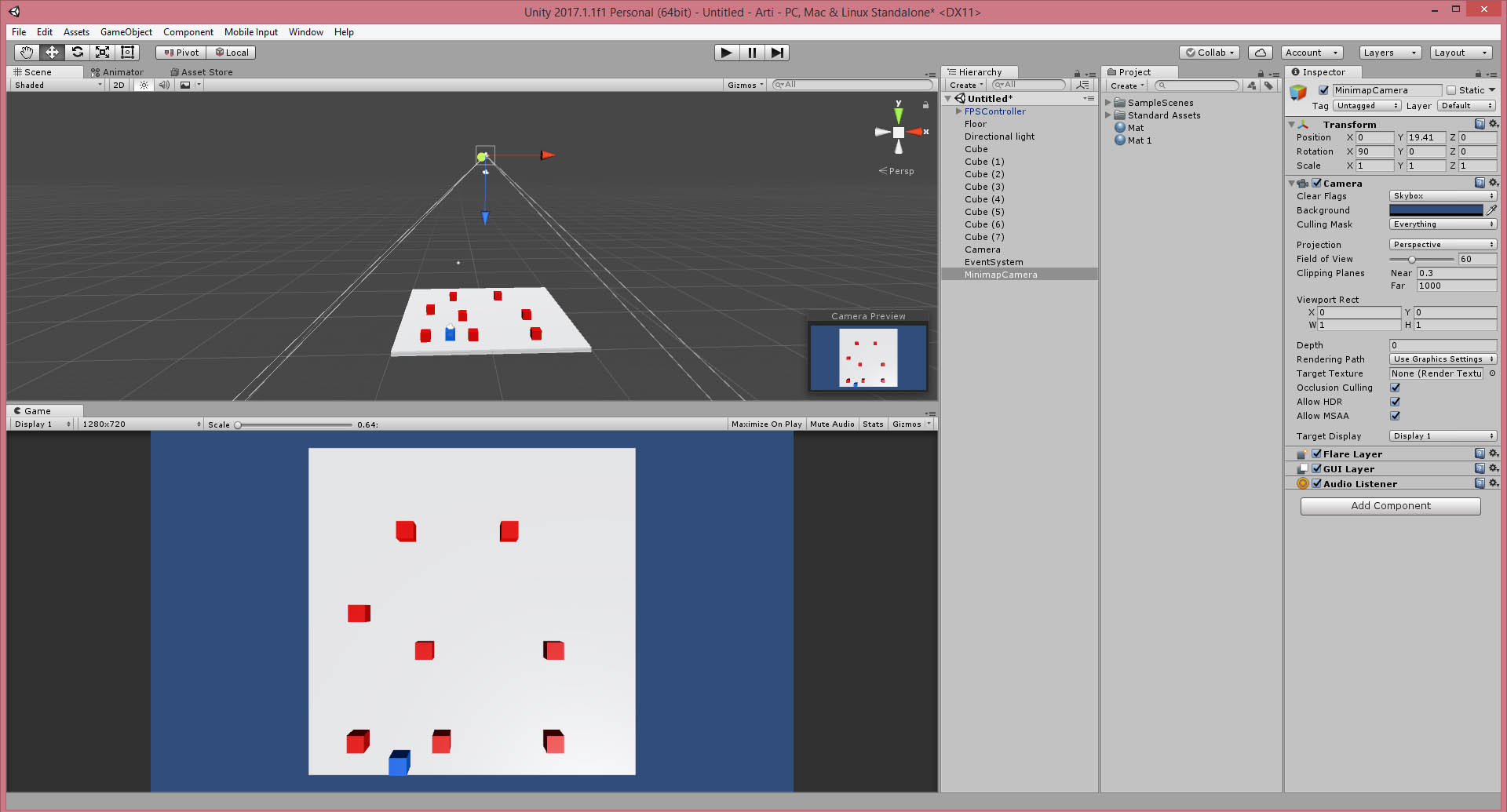Uncheck Allow MSAA
1507x812 pixels.
pos(1395,416)
